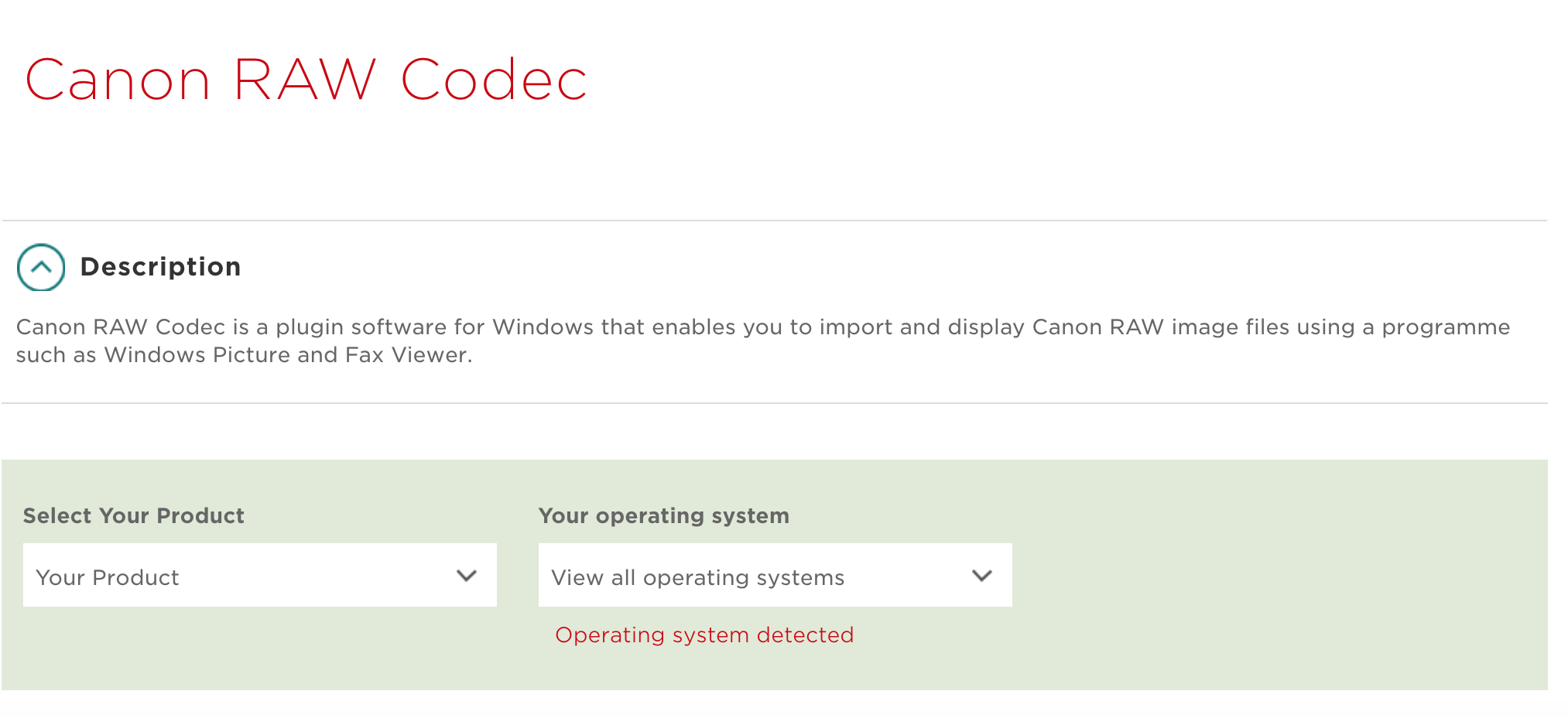The height and width of the screenshot is (715, 1568).
Task: Click the description paragraph's first line
Action: click(762, 327)
